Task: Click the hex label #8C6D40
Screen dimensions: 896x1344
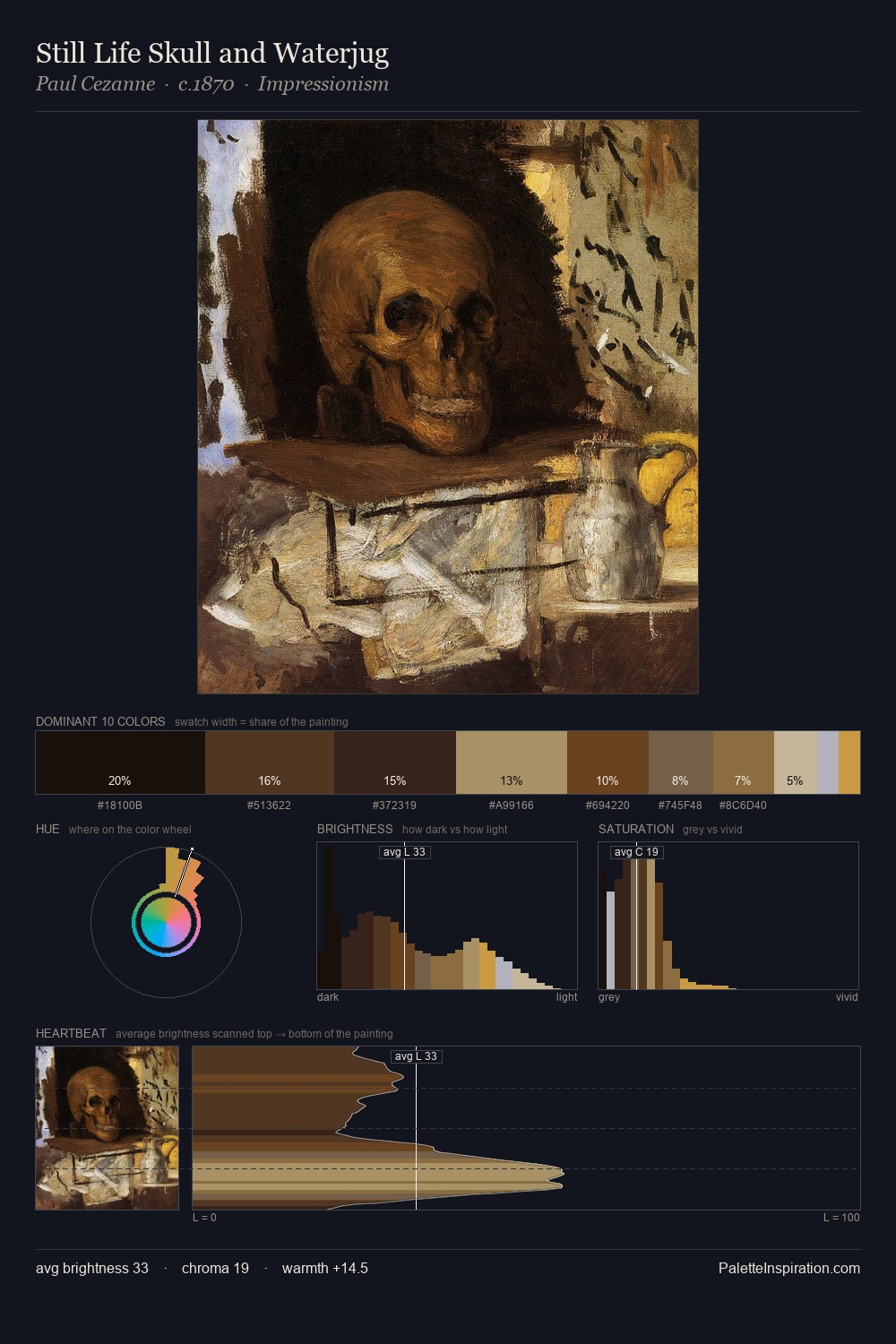Action: click(743, 806)
